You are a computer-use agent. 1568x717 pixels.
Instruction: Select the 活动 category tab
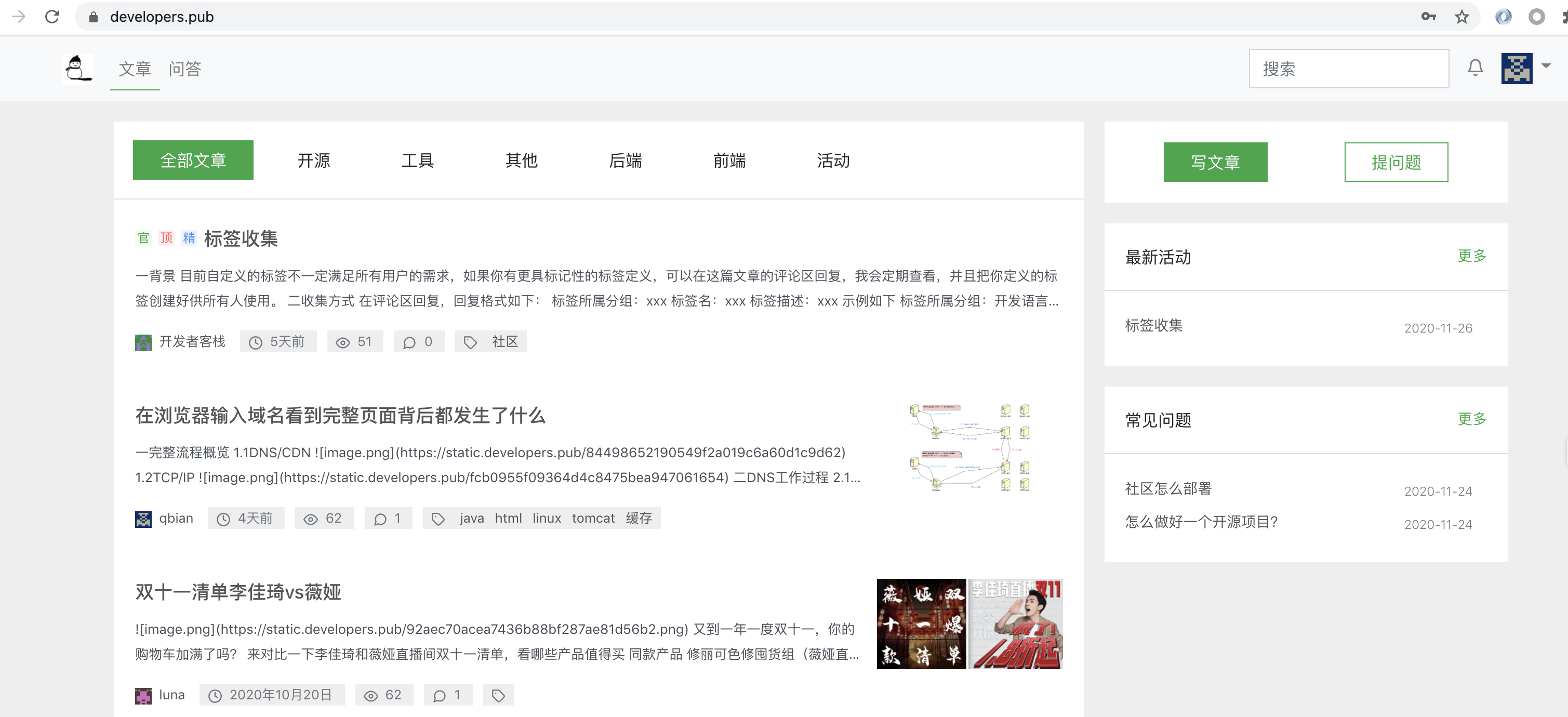833,160
